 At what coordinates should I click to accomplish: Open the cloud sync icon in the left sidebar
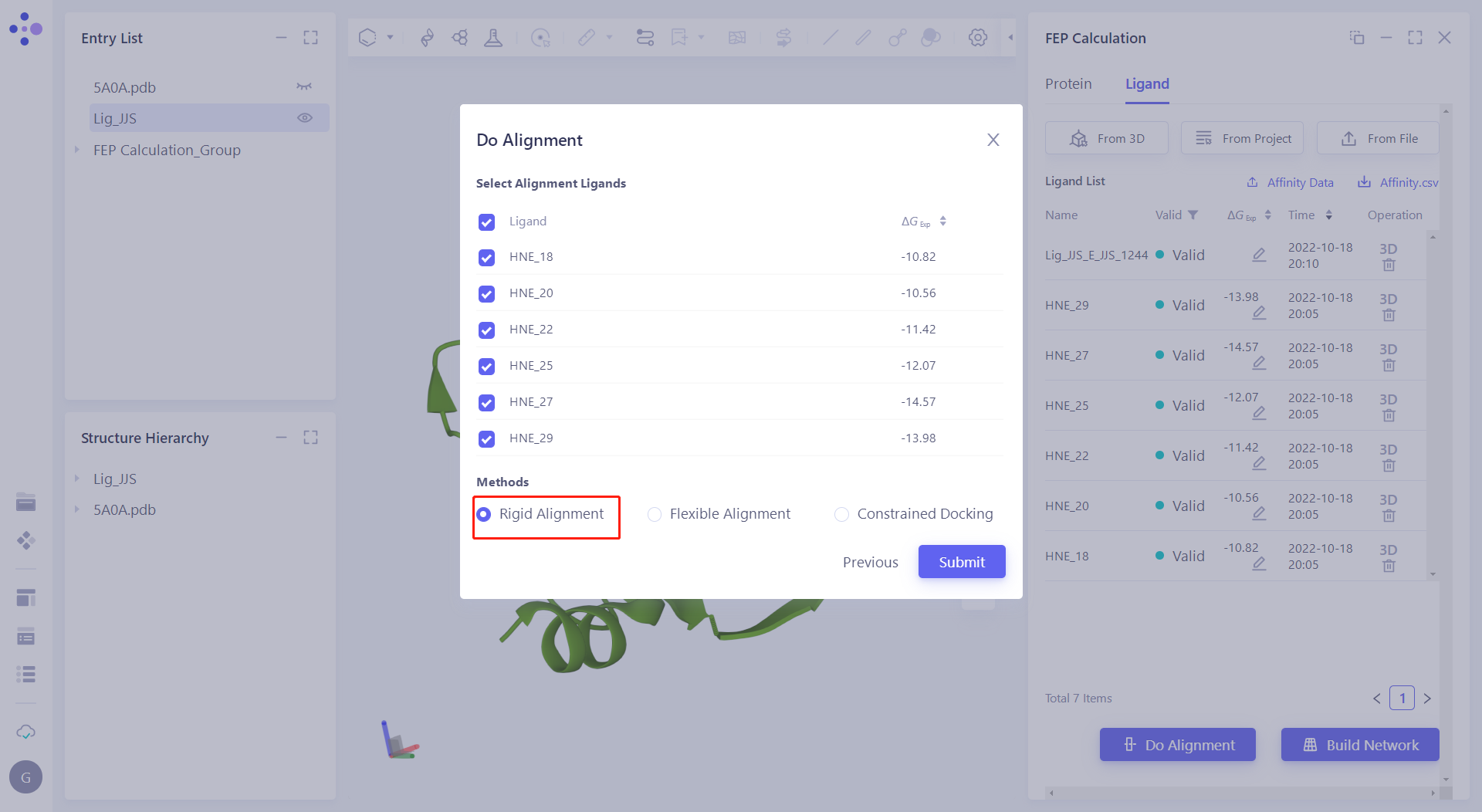click(x=25, y=732)
